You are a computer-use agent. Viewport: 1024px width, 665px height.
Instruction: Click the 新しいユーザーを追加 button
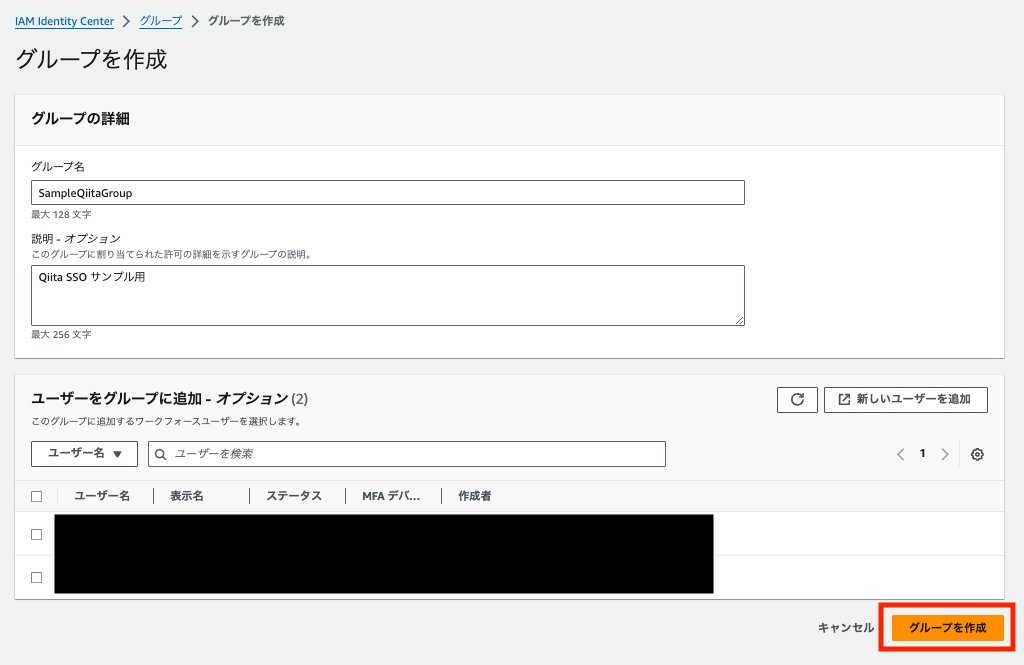pos(905,399)
